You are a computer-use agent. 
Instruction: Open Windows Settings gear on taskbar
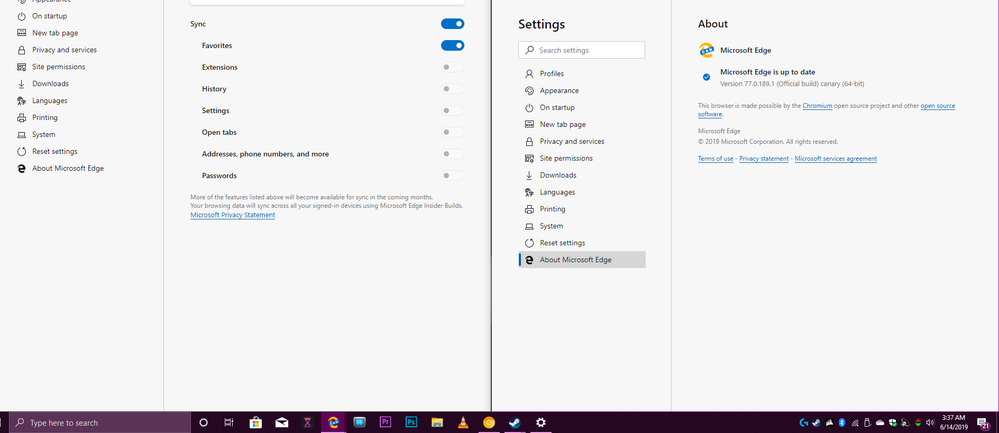click(x=541, y=422)
